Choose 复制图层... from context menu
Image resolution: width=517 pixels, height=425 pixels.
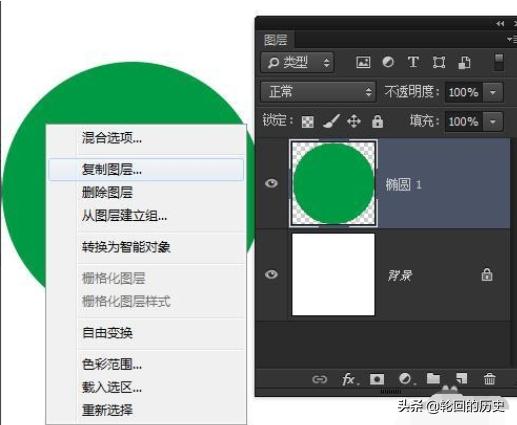coord(146,170)
